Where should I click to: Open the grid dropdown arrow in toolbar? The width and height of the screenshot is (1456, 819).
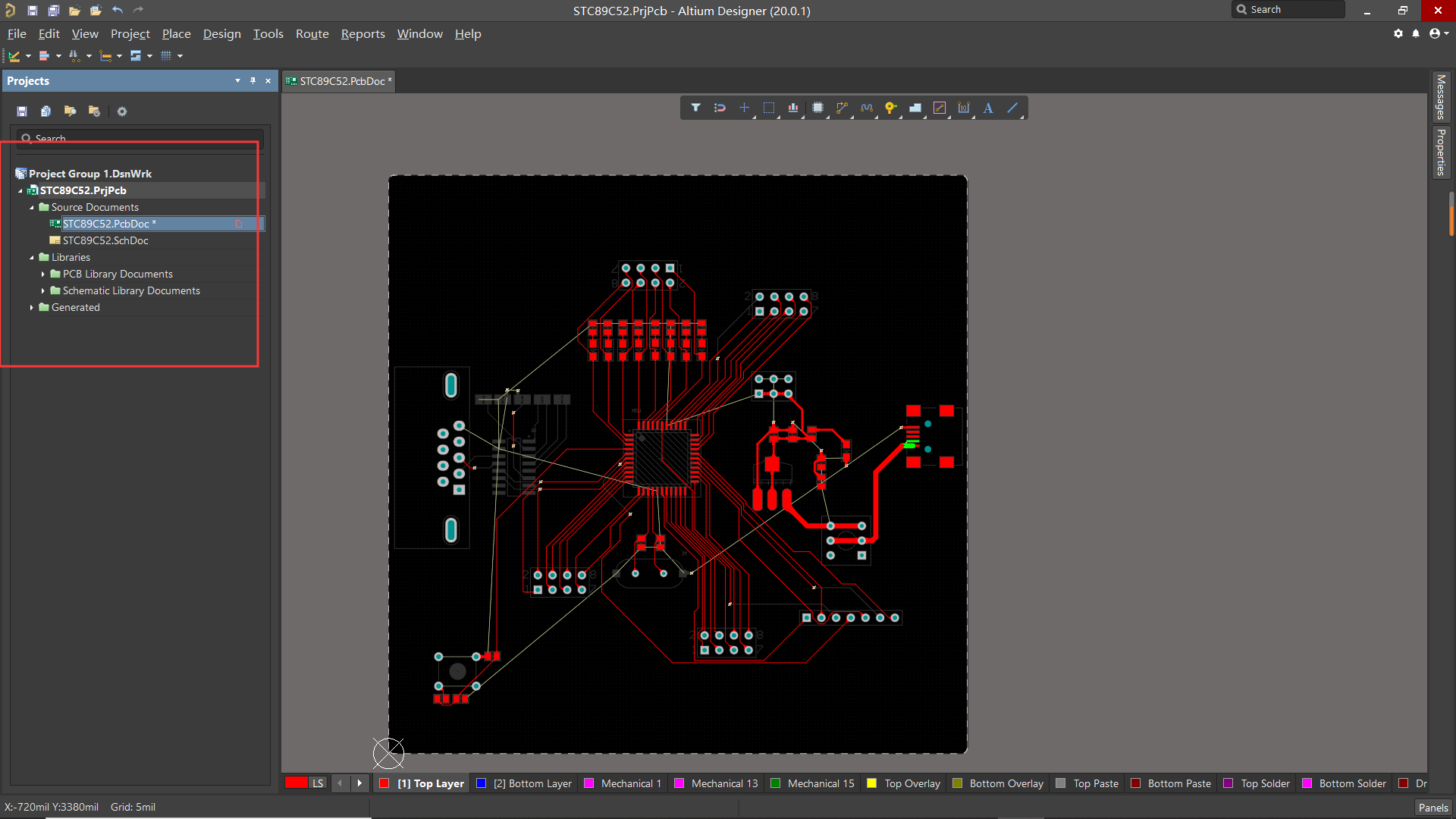pos(180,56)
